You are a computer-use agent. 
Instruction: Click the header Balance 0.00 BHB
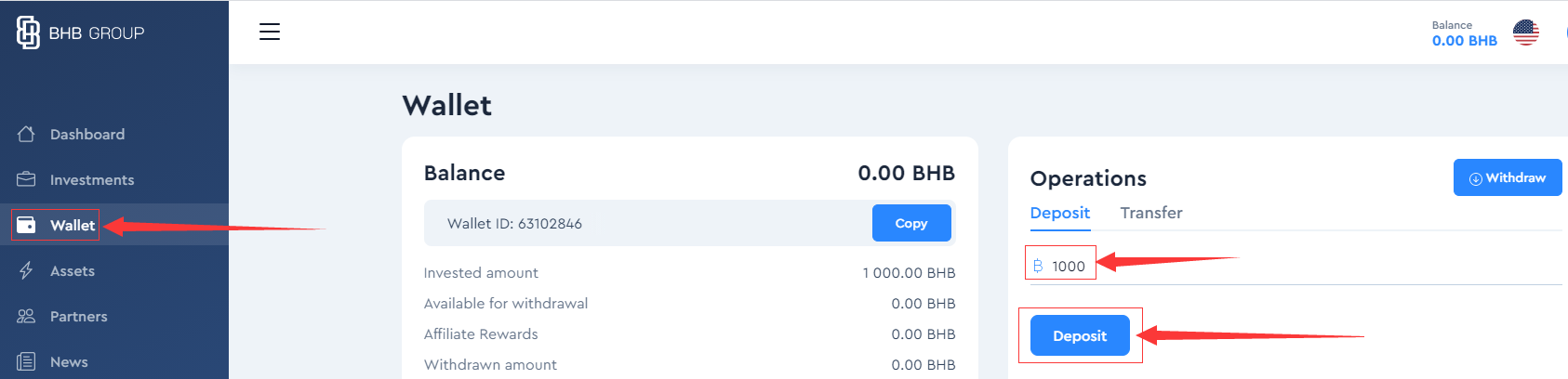coord(1465,33)
